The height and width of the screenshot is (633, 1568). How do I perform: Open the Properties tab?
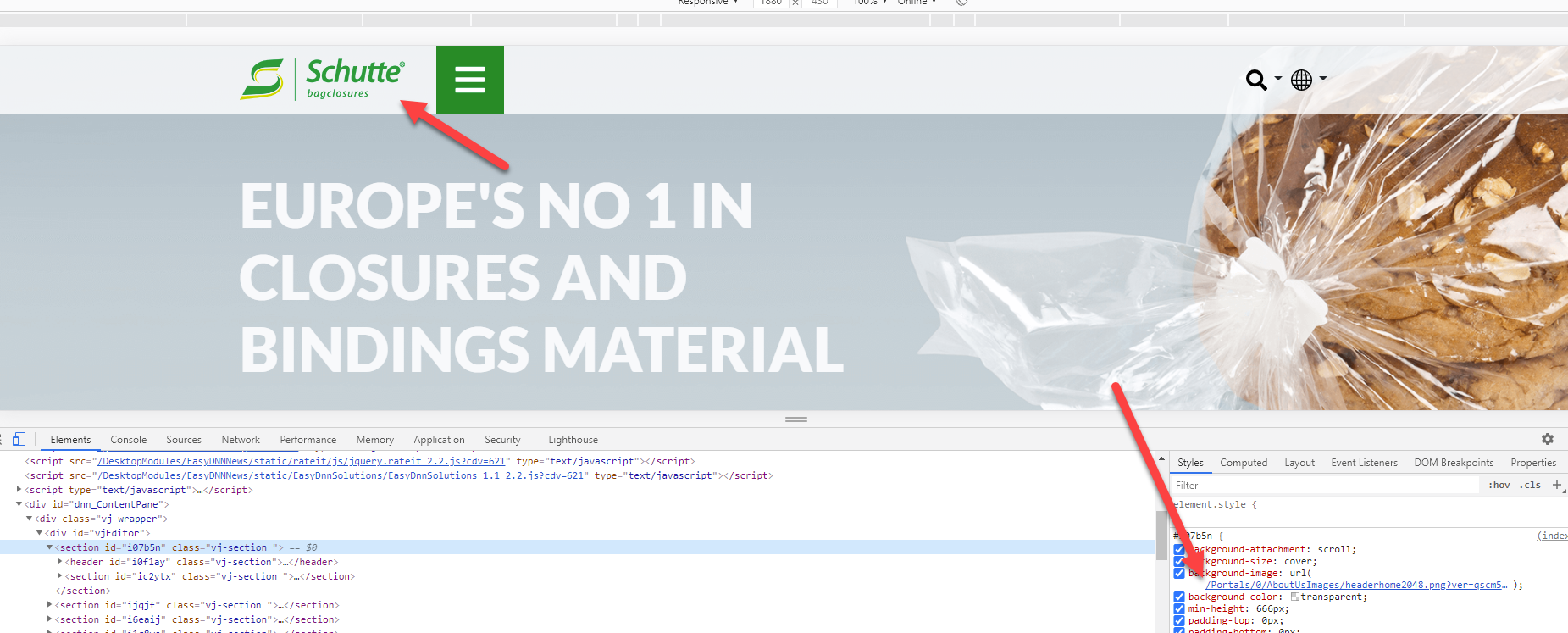(1533, 463)
